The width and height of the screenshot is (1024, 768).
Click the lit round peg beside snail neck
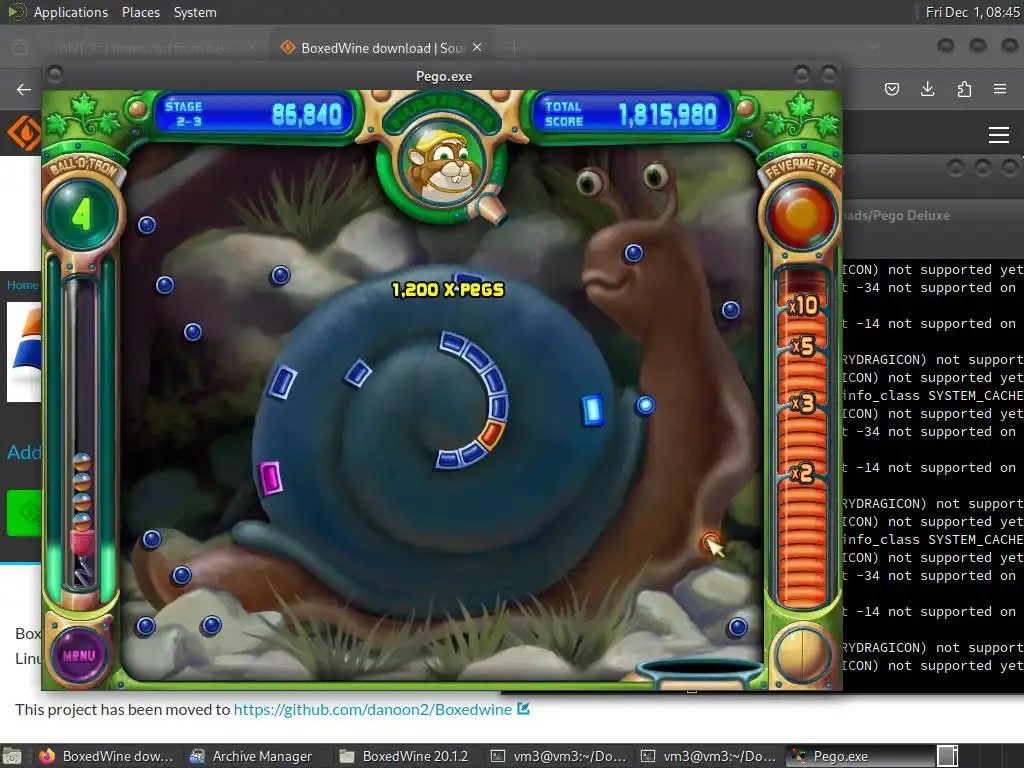tap(645, 405)
